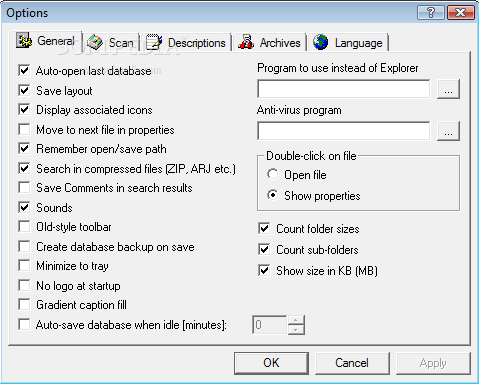Enable the Old-style toolbar option
The height and width of the screenshot is (384, 479).
pos(24,227)
